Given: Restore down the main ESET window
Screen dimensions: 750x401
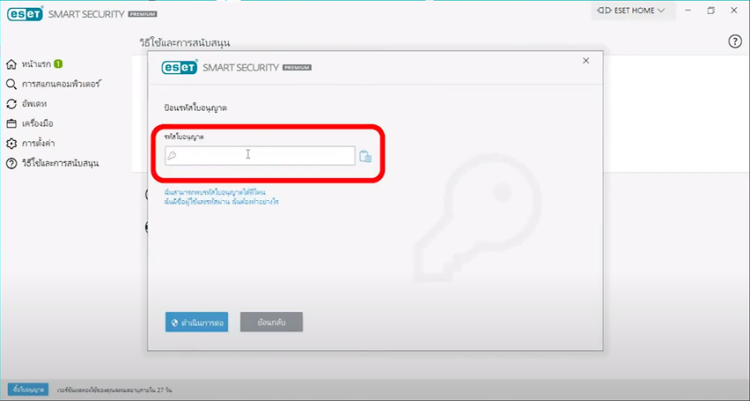Looking at the screenshot, I should (x=711, y=11).
